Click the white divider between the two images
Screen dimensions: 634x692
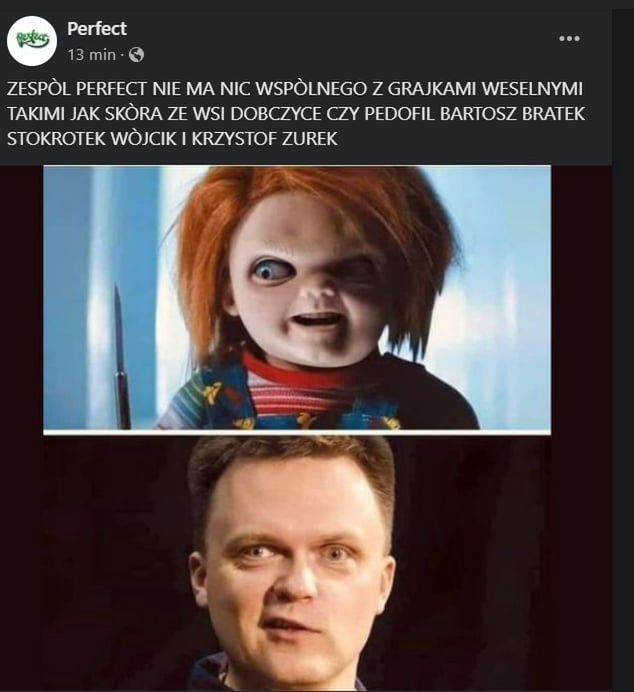(x=297, y=432)
